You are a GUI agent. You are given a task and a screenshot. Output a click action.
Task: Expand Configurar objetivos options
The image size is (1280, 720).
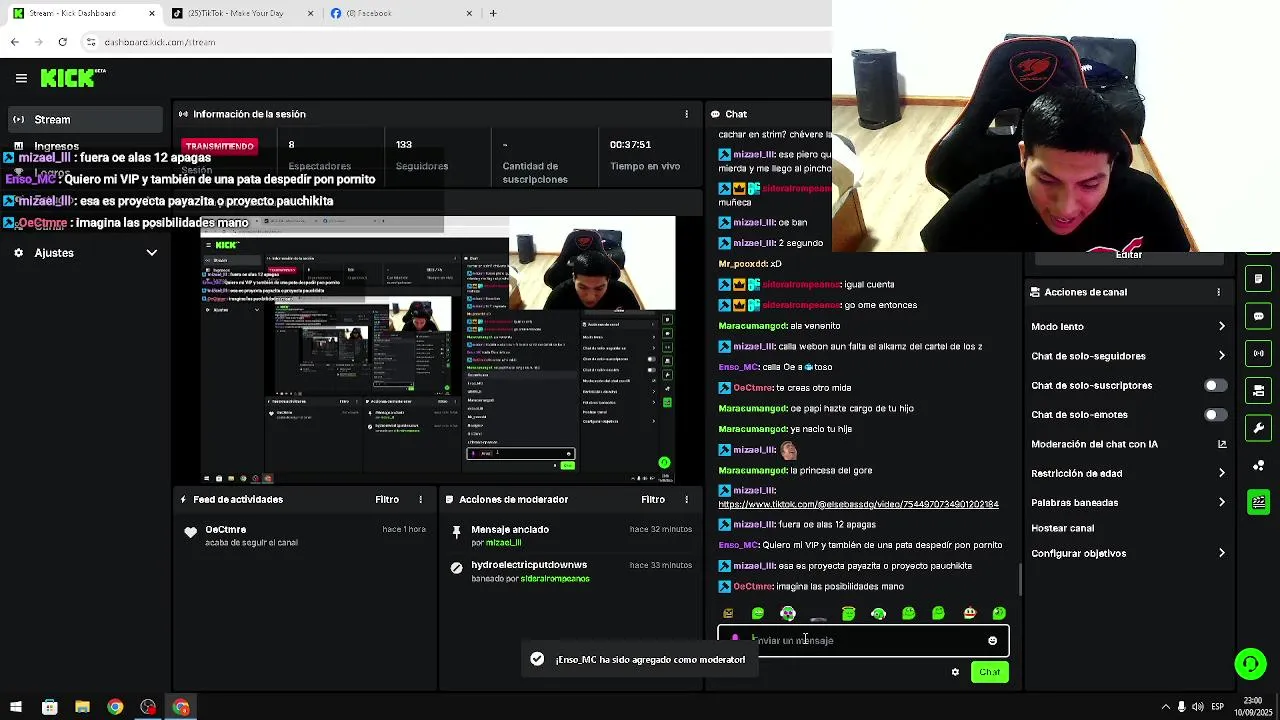pyautogui.click(x=1221, y=553)
